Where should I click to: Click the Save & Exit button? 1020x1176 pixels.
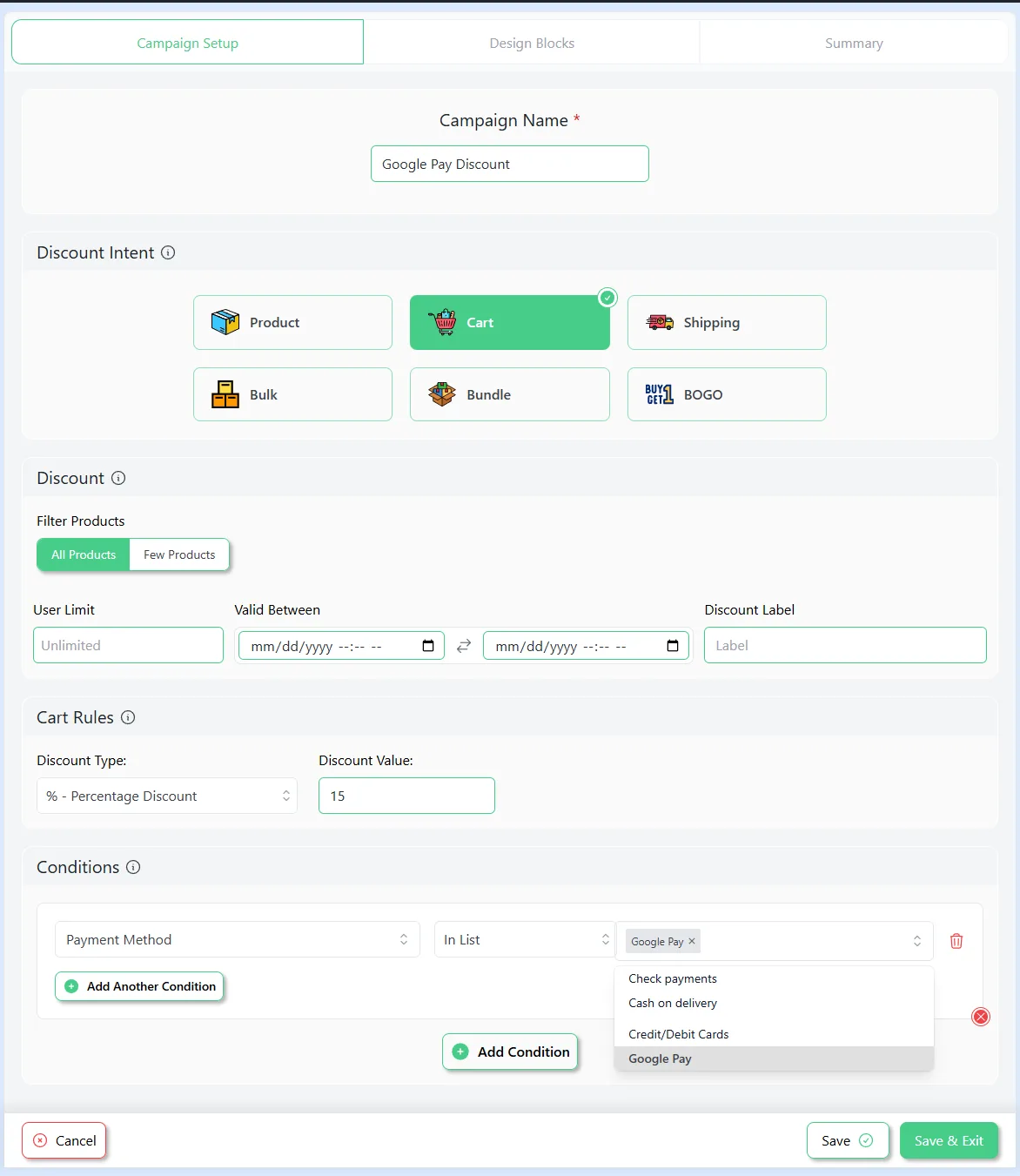tap(949, 1140)
